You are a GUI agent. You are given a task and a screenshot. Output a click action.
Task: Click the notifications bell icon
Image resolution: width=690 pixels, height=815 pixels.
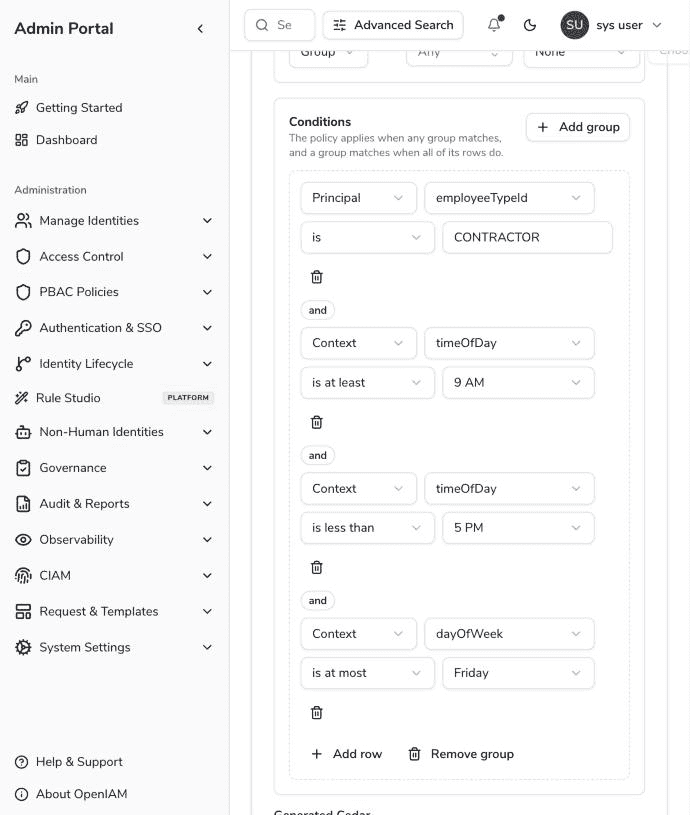[494, 25]
